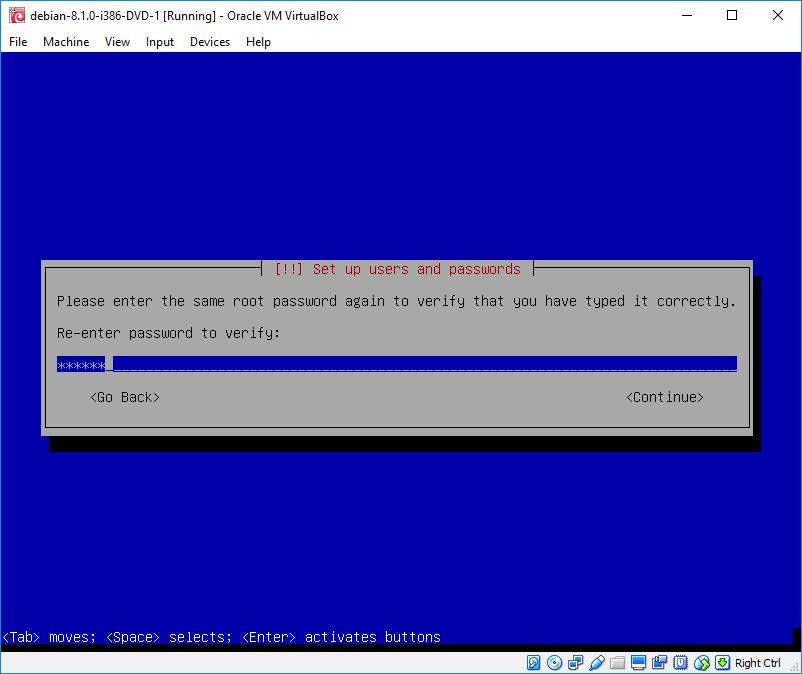Image resolution: width=802 pixels, height=674 pixels.
Task: Activate the <Go Back> button
Action: 125,397
